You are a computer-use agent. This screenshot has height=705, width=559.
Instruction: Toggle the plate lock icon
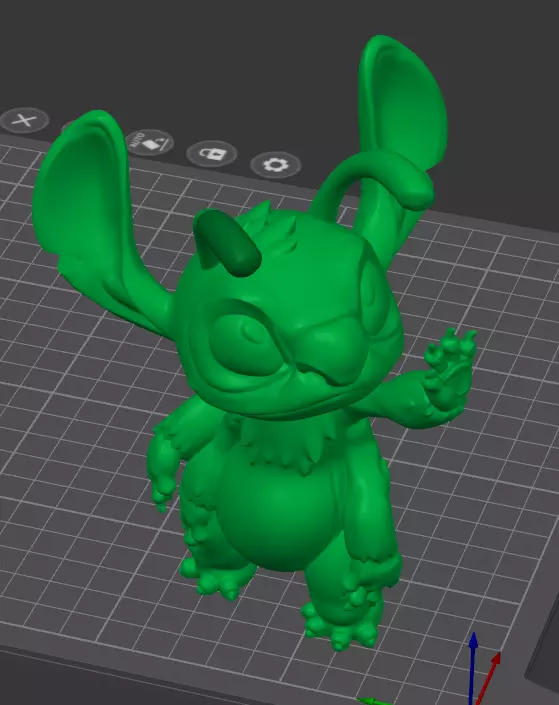[x=212, y=154]
